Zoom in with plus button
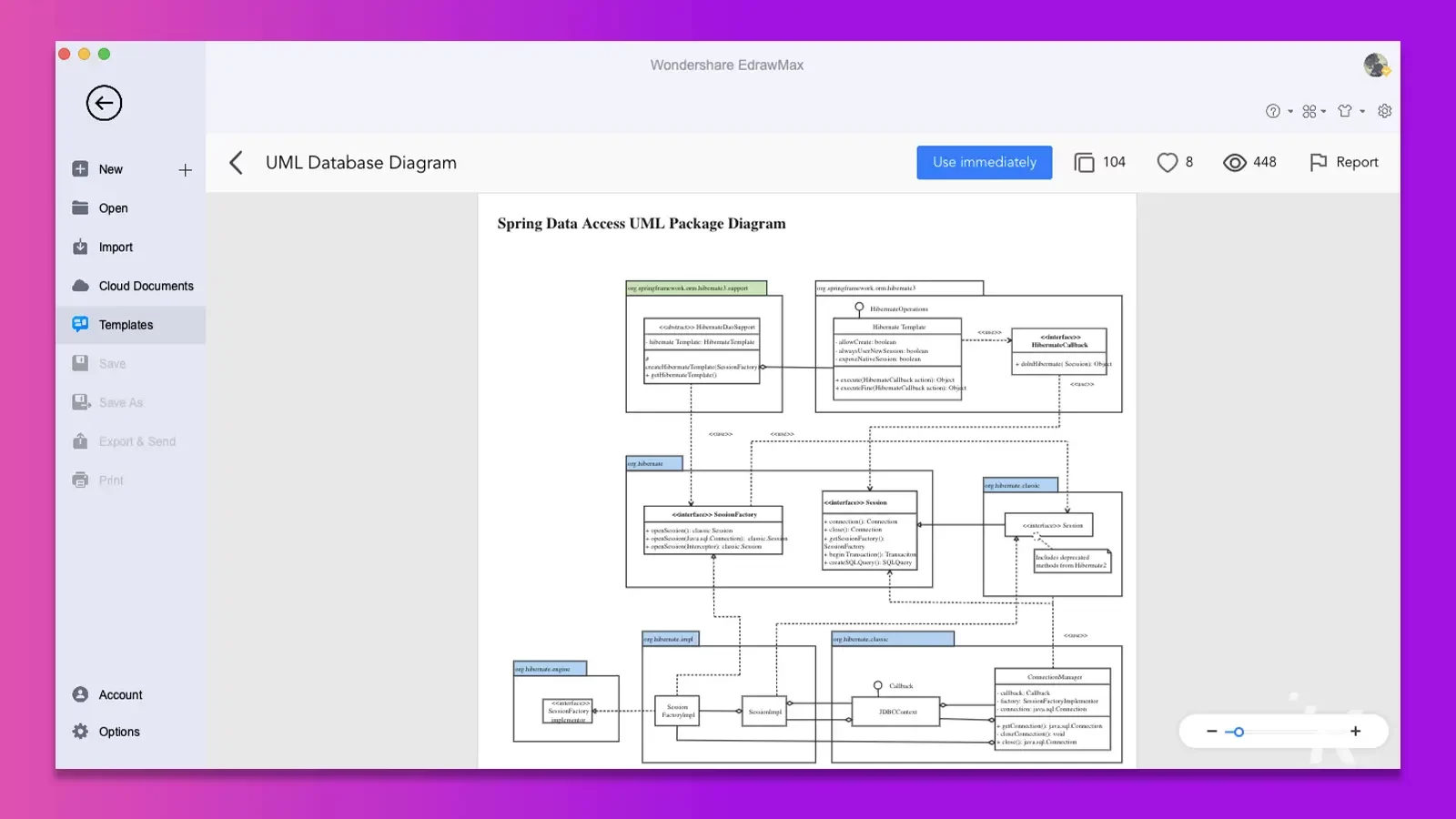The width and height of the screenshot is (1456, 819). click(1356, 732)
